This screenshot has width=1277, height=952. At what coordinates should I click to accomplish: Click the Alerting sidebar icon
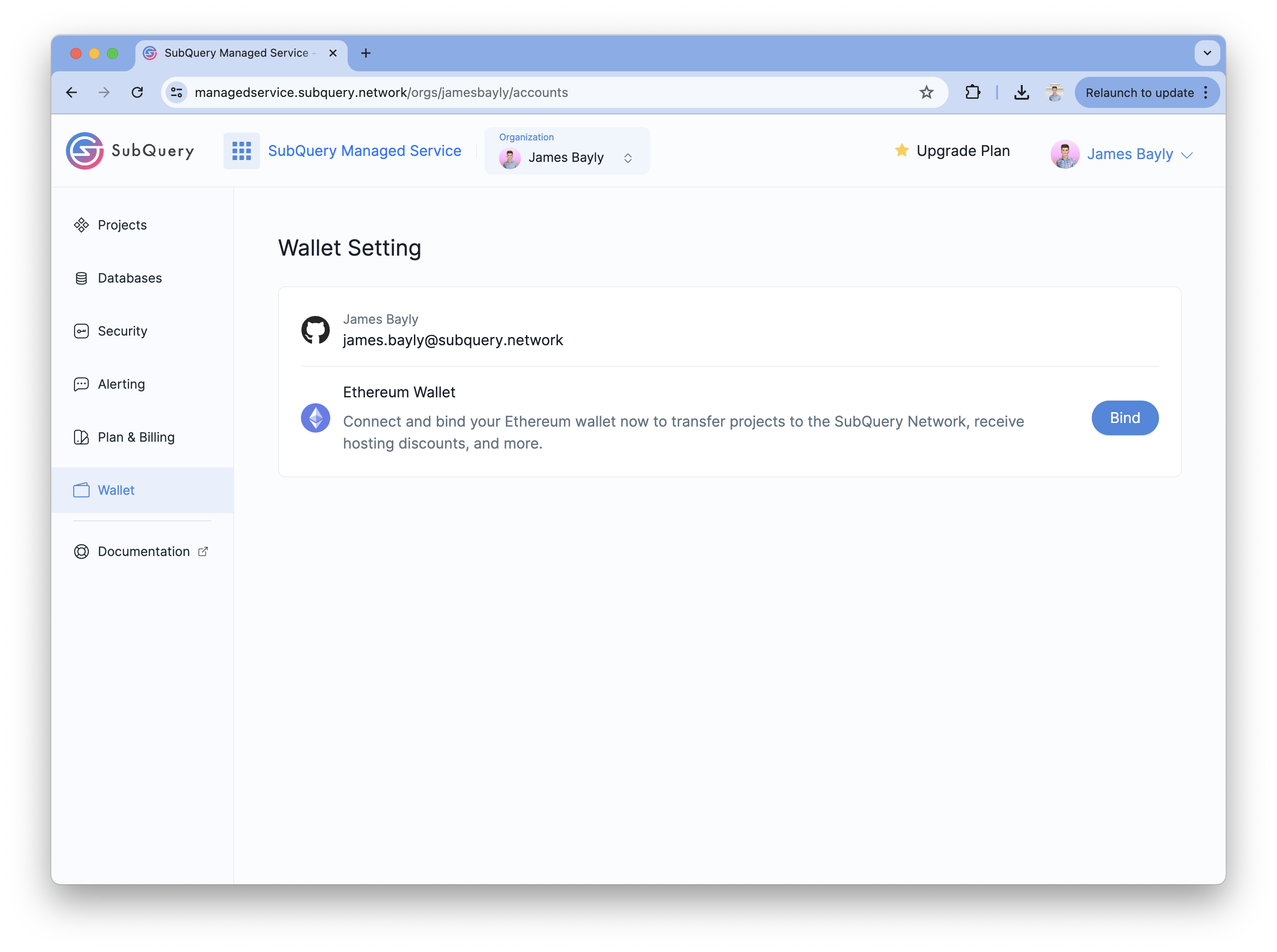pyautogui.click(x=82, y=384)
